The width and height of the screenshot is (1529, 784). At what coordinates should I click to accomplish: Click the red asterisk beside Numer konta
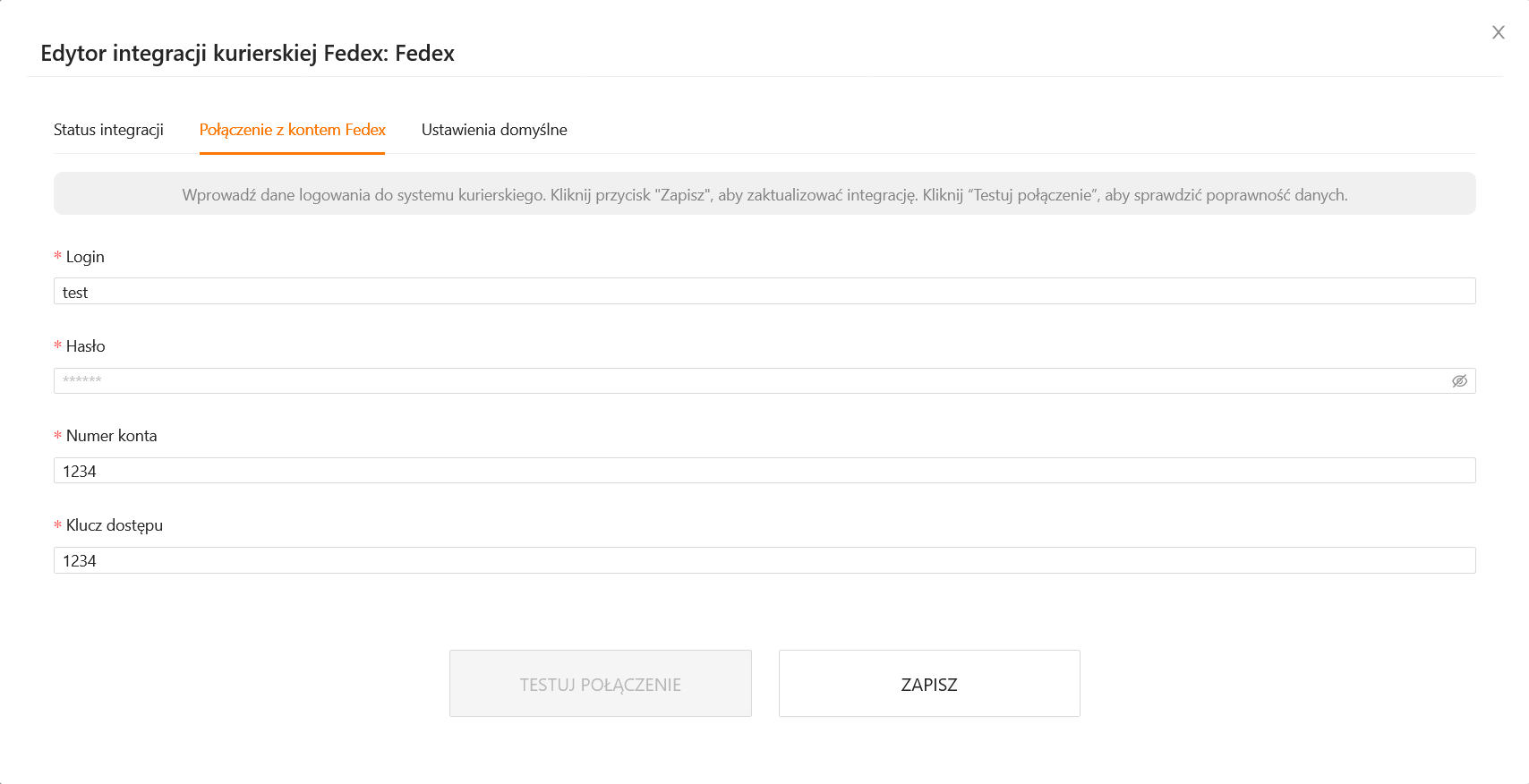[58, 436]
